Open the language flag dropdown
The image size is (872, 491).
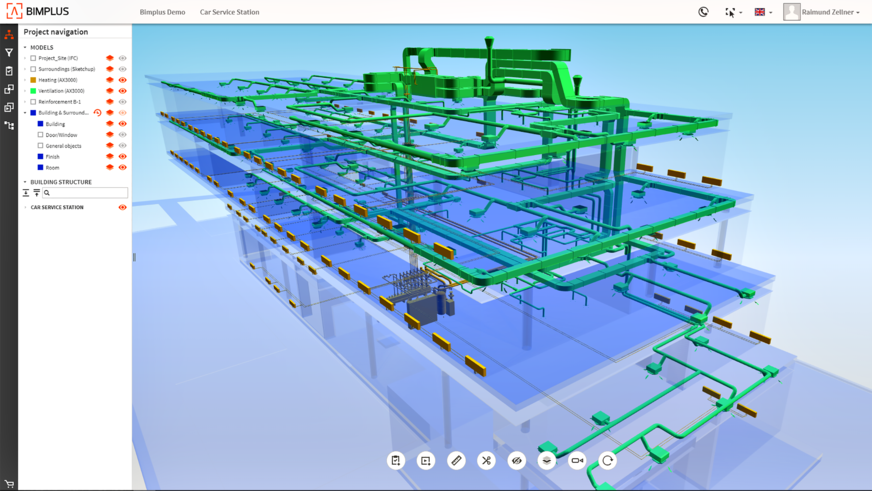(763, 12)
